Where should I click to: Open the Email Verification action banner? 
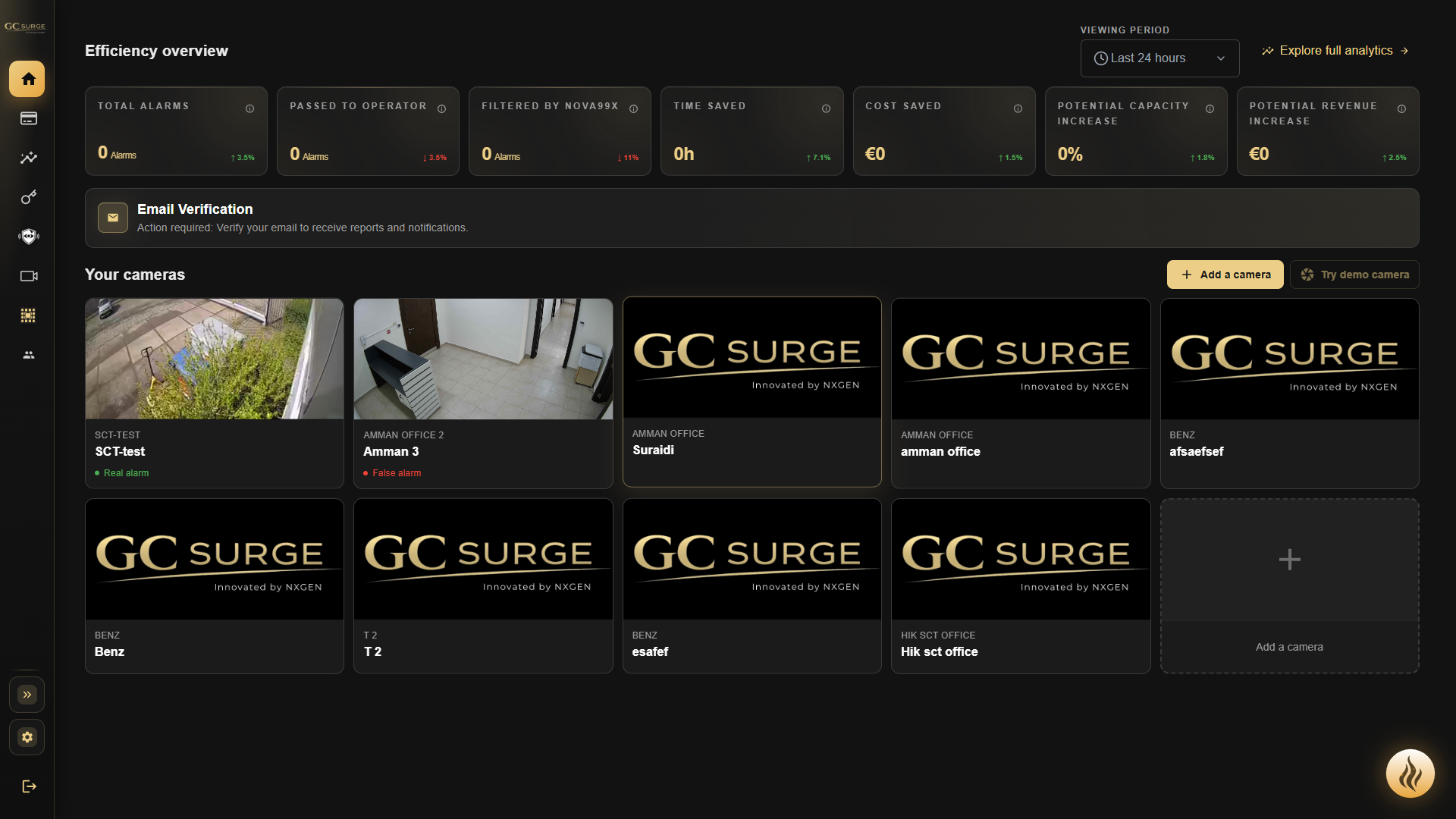point(752,218)
